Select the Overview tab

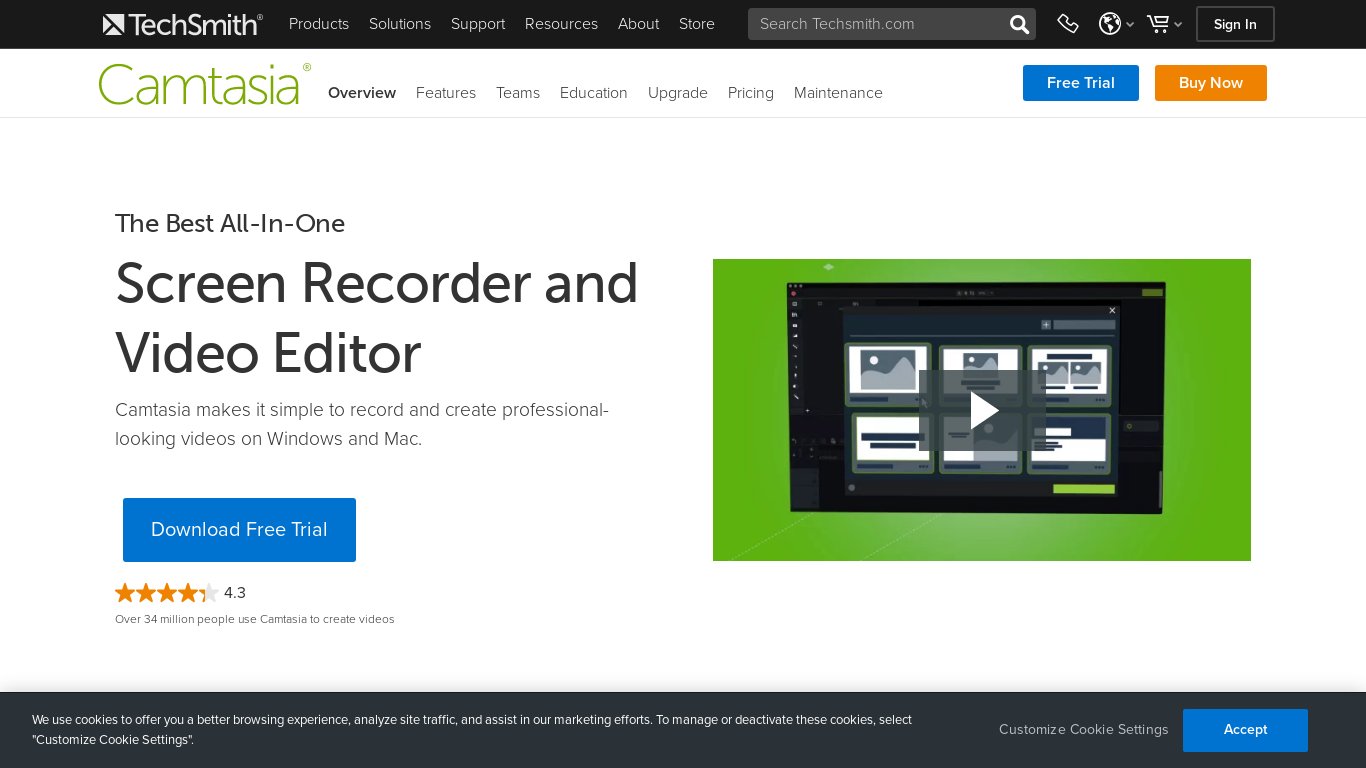tap(362, 93)
